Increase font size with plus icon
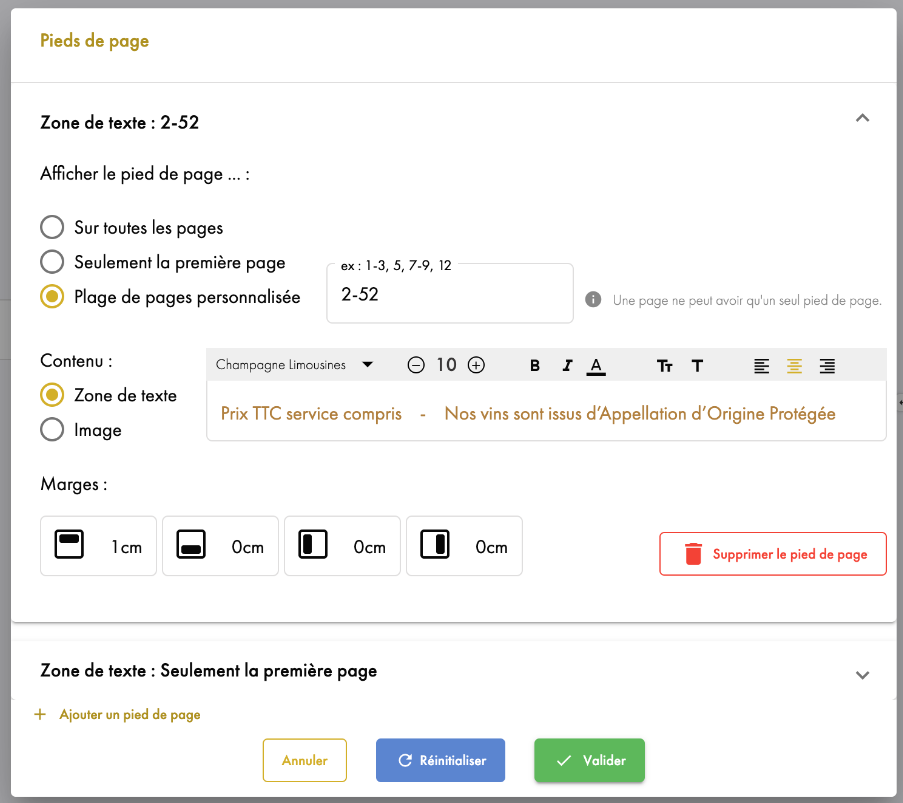Image resolution: width=903 pixels, height=803 pixels. (x=476, y=365)
